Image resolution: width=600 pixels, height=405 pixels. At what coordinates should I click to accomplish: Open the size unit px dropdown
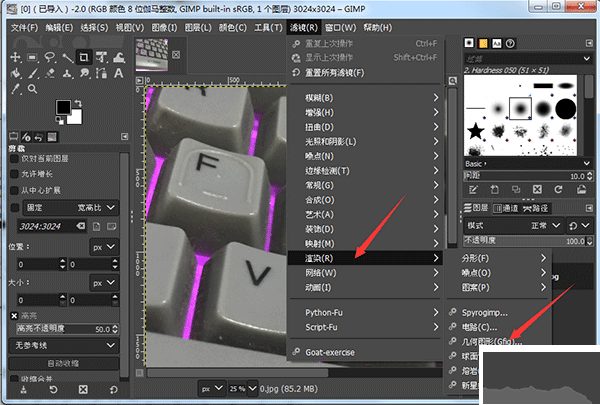tap(104, 283)
